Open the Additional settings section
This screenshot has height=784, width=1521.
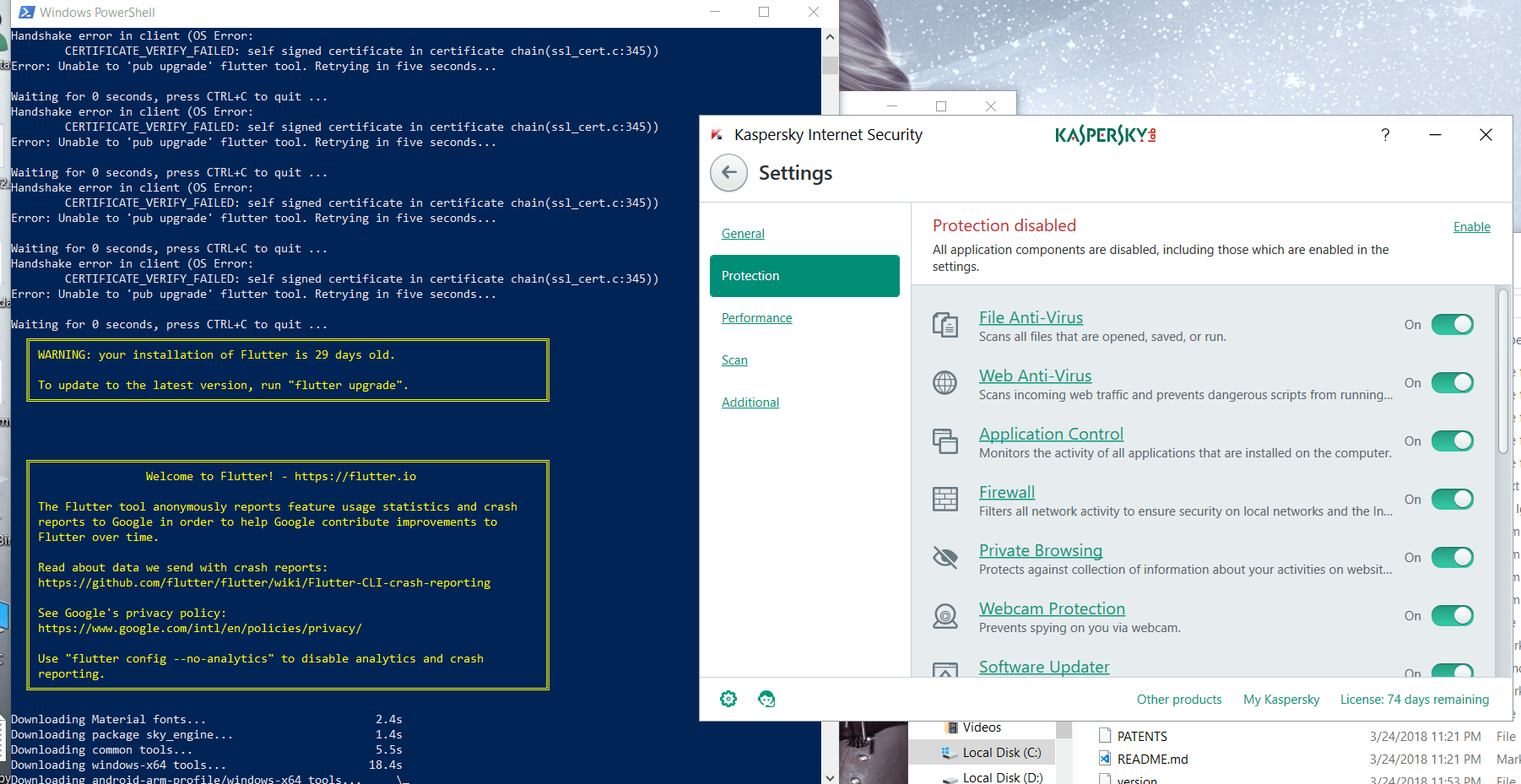(x=750, y=403)
